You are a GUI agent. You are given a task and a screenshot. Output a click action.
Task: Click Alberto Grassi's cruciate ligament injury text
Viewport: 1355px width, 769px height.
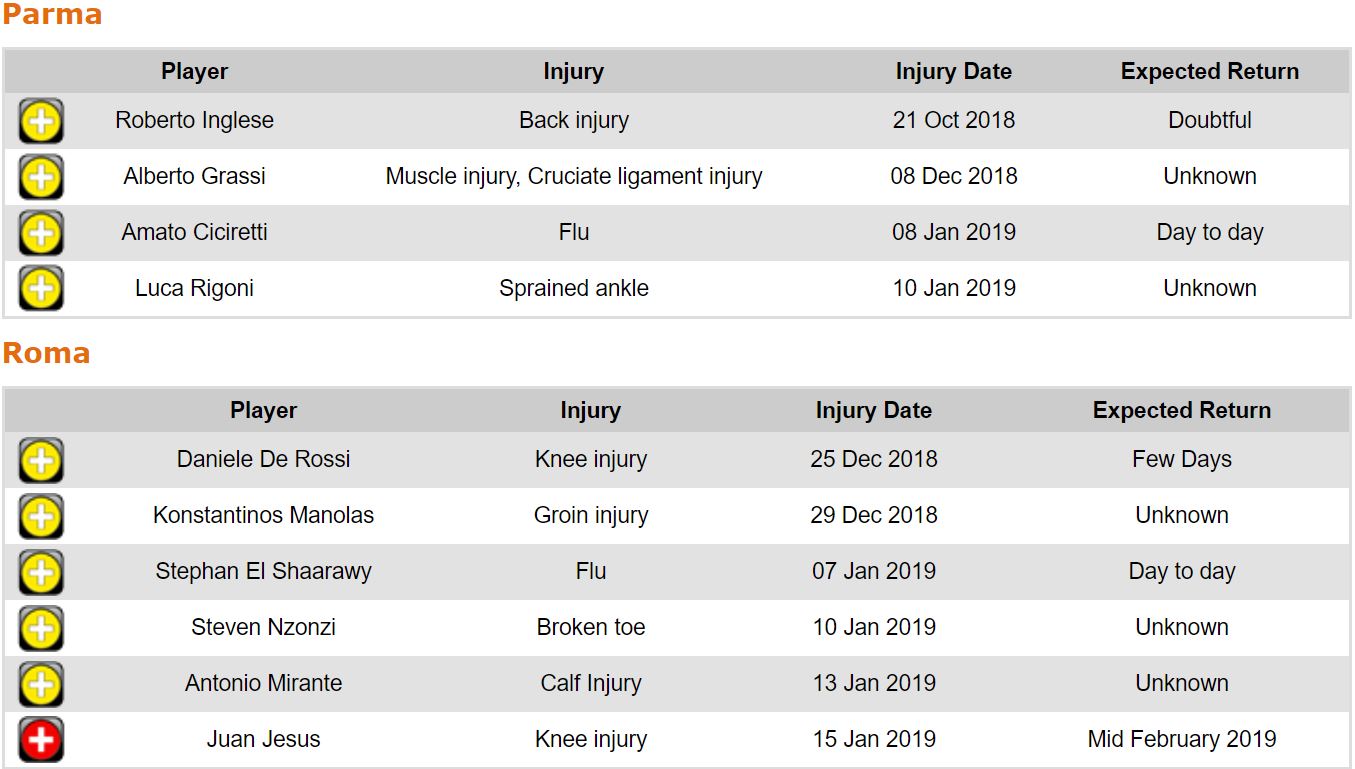[x=644, y=176]
